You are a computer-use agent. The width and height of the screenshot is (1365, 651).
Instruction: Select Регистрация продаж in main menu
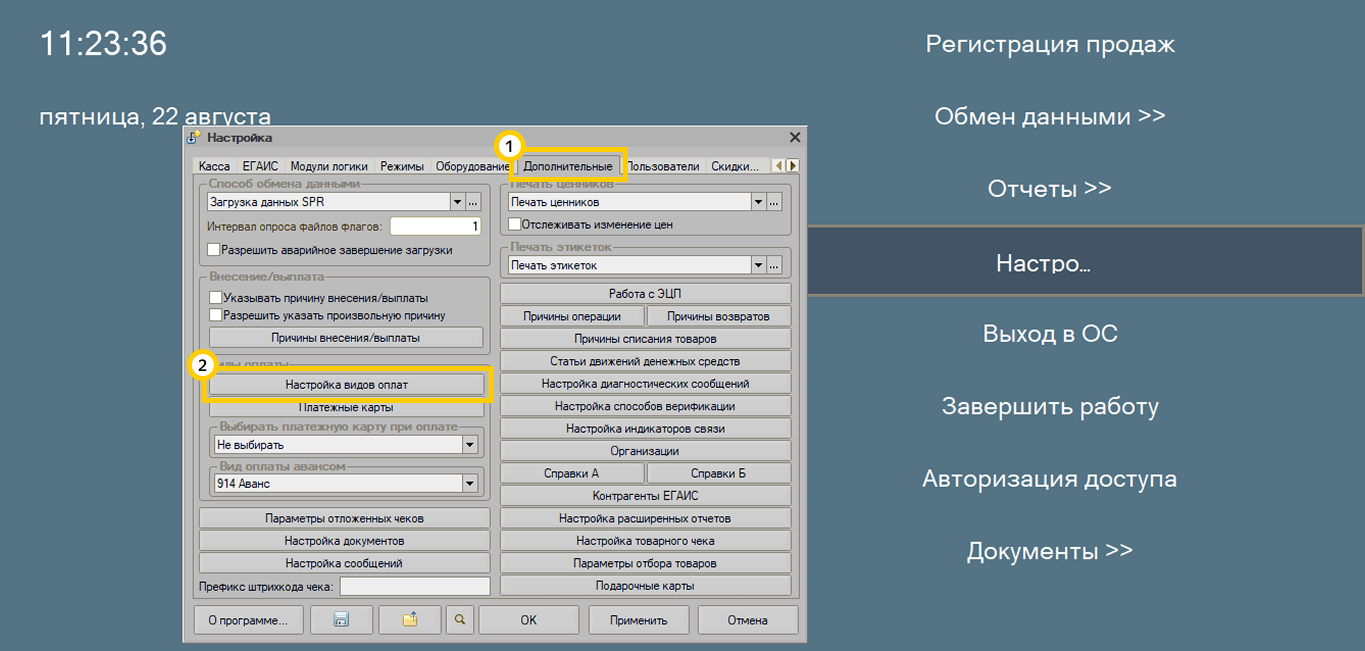click(1049, 44)
